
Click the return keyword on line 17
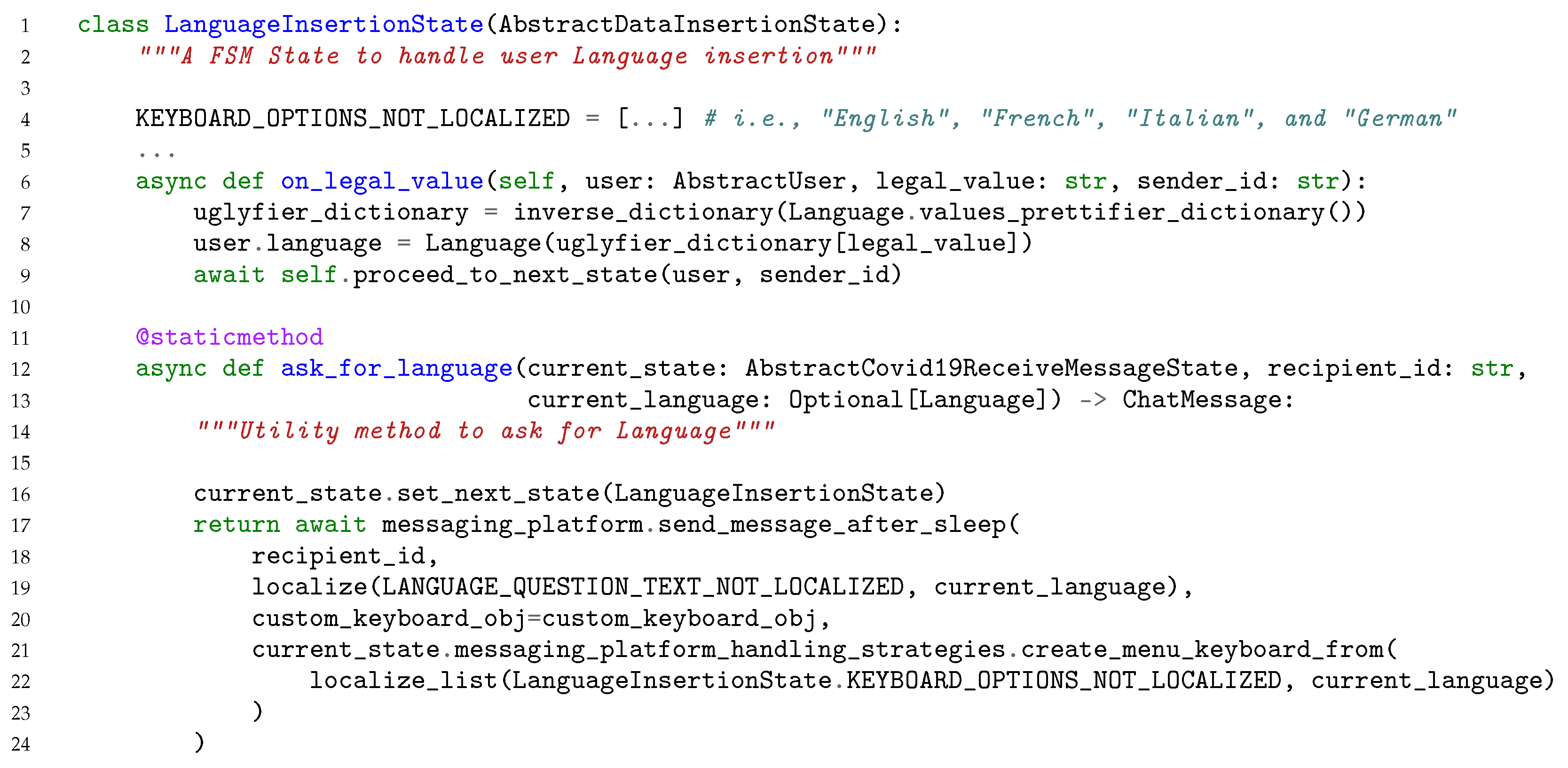pyautogui.click(x=236, y=524)
